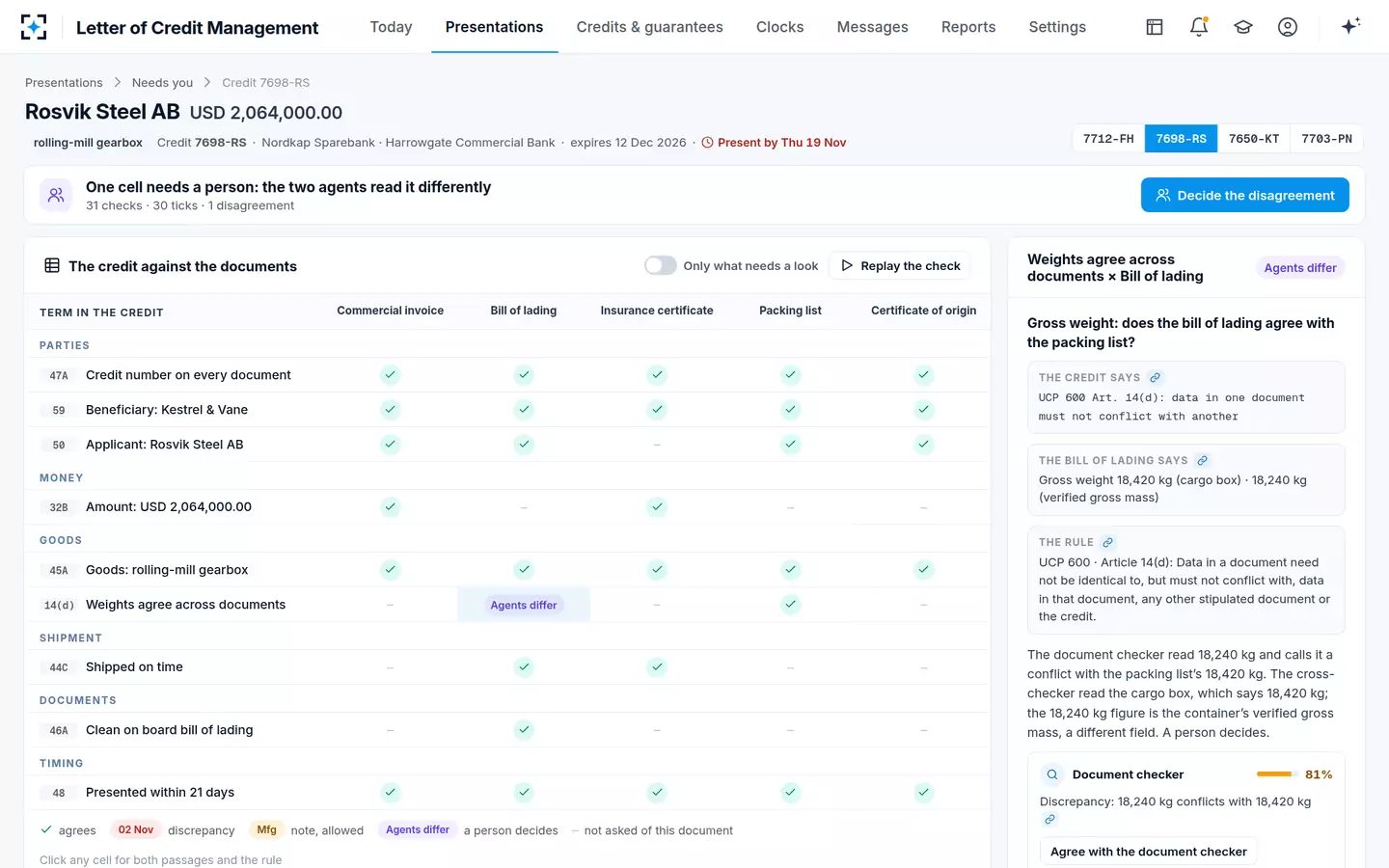
Task: Switch to credit 7703-PN
Action: click(x=1326, y=139)
